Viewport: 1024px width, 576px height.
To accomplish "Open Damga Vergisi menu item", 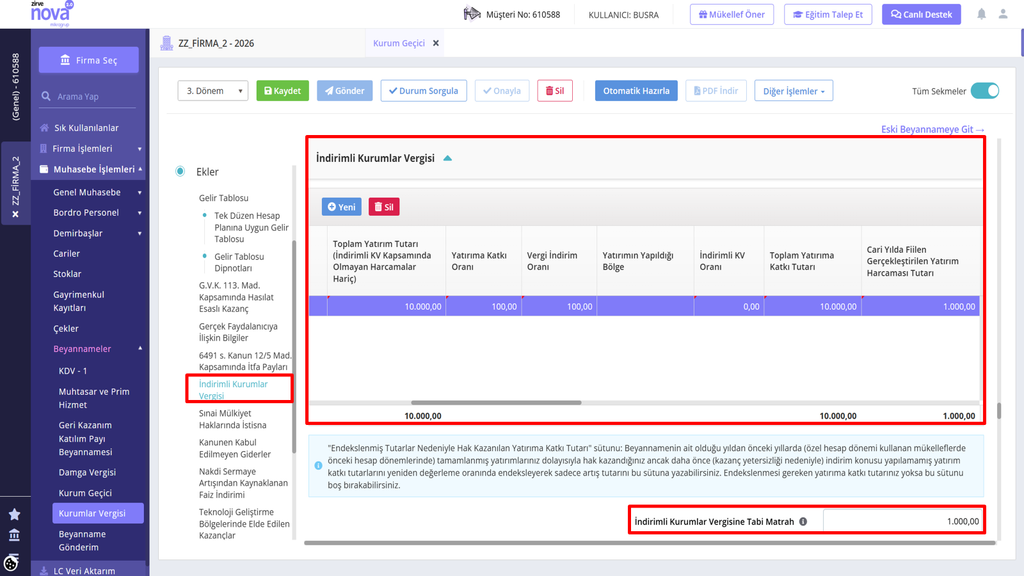I will (87, 472).
